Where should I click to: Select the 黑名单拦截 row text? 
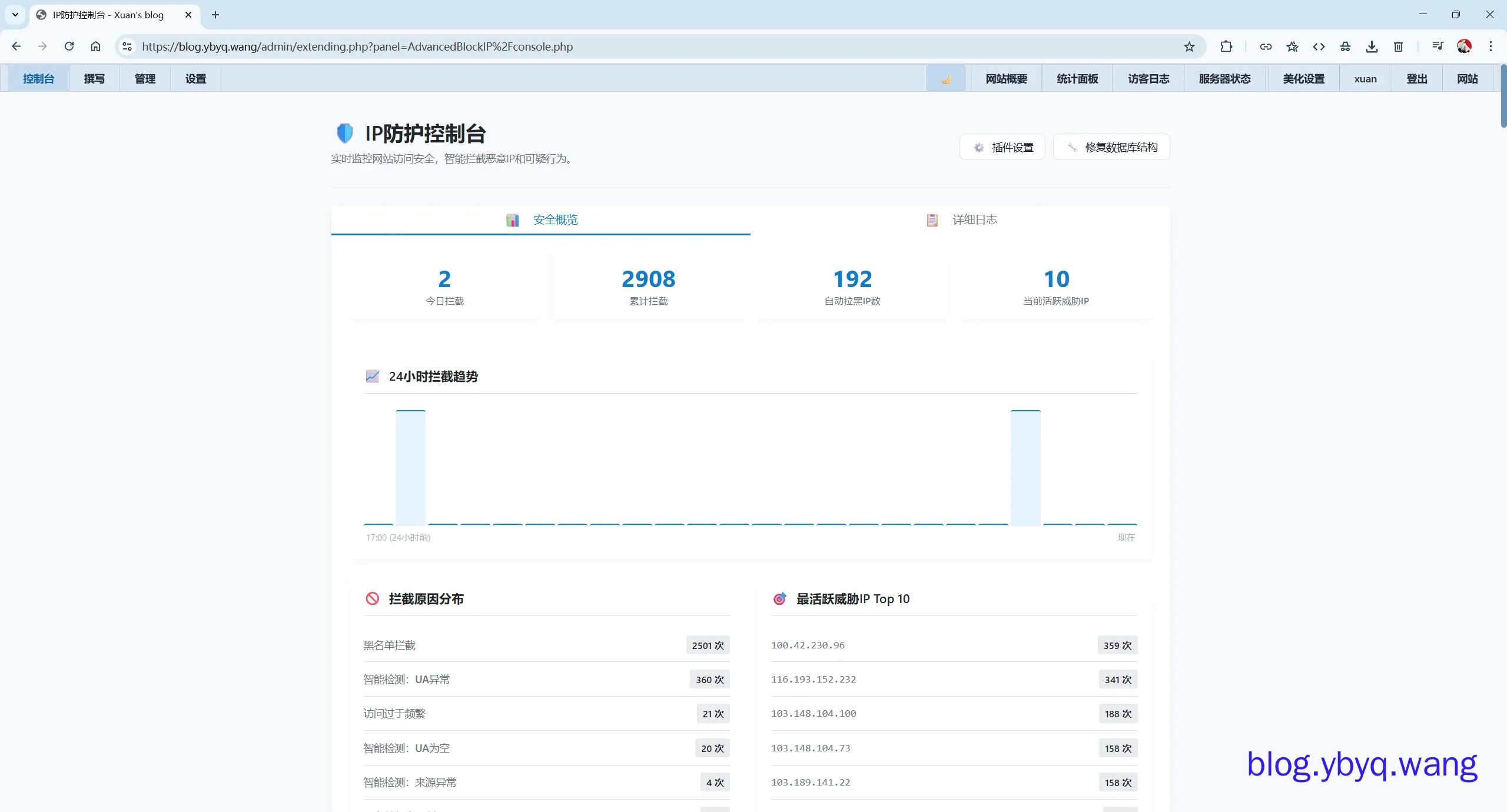[389, 645]
